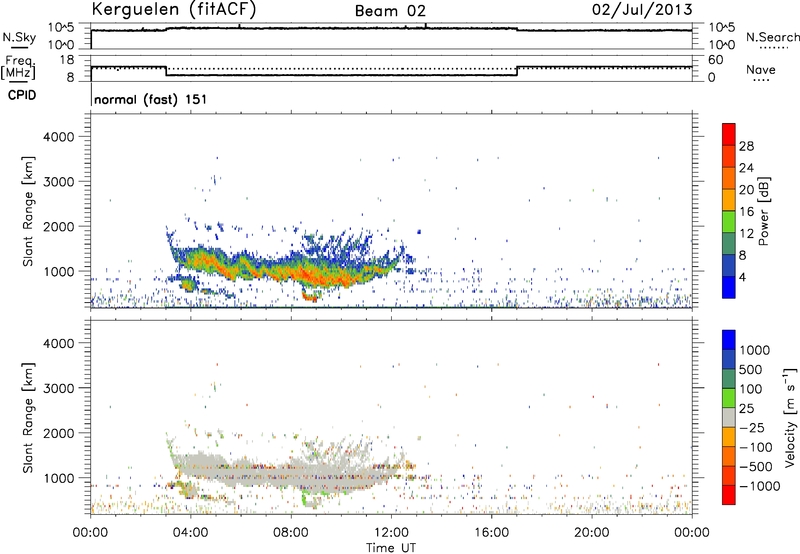Viewport: 800px width, 554px height.
Task: Click the '16:00' time axis label
Action: [491, 533]
